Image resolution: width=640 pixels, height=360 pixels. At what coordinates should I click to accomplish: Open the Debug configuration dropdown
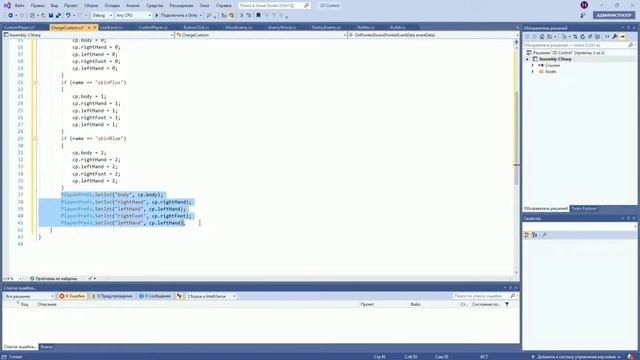point(102,15)
